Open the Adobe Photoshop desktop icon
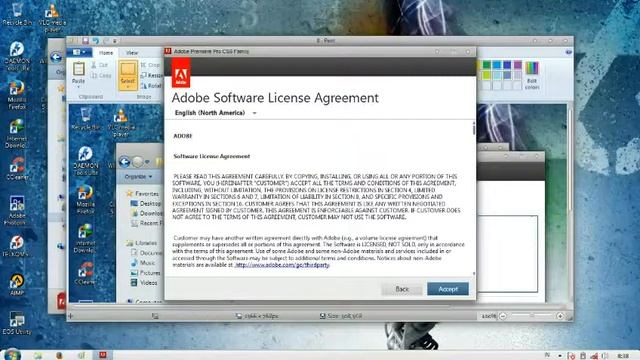 [17, 210]
